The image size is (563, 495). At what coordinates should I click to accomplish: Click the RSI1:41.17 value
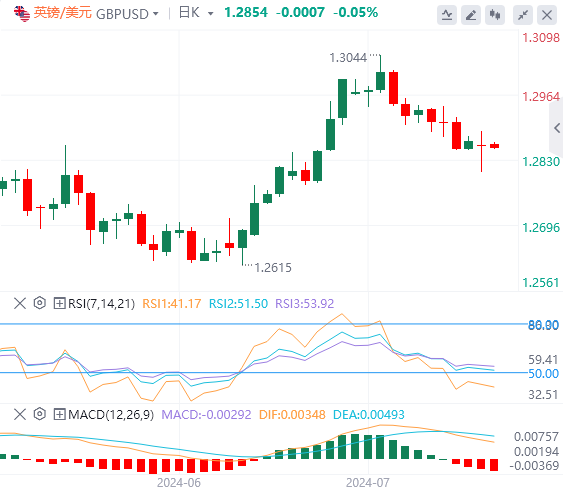[172, 304]
